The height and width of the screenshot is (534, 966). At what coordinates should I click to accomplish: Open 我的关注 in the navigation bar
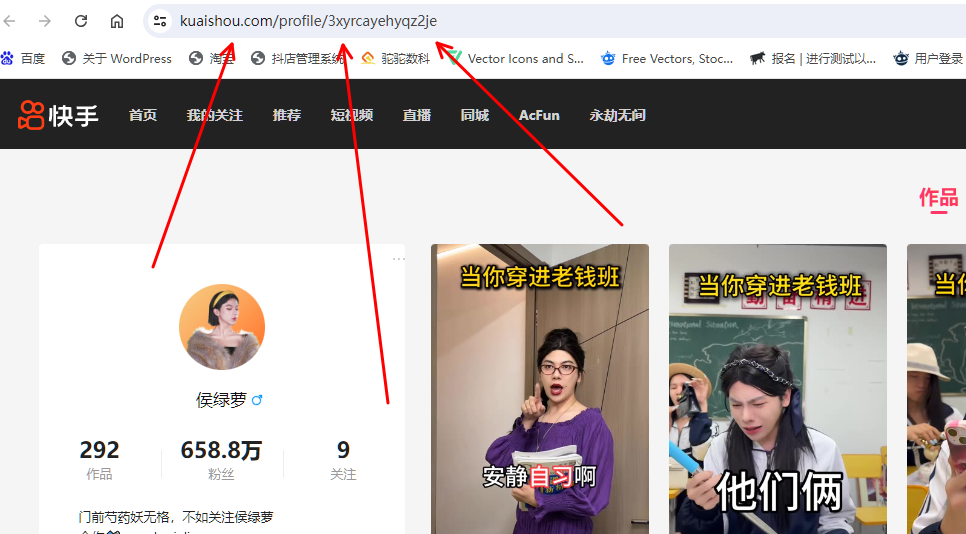214,115
